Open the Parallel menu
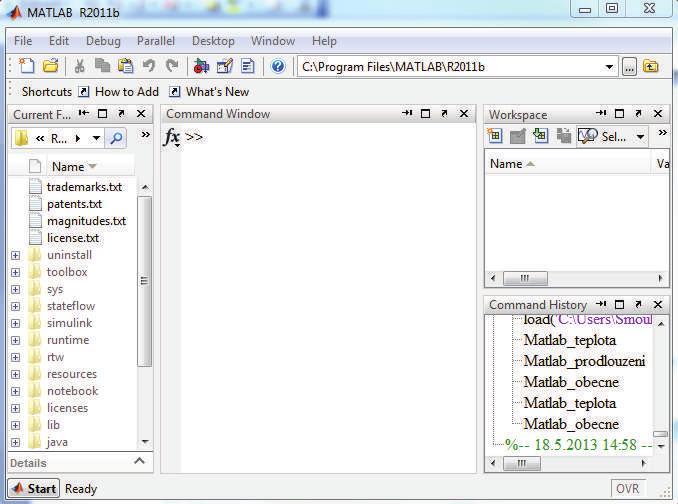Image resolution: width=678 pixels, height=504 pixels. (x=156, y=41)
